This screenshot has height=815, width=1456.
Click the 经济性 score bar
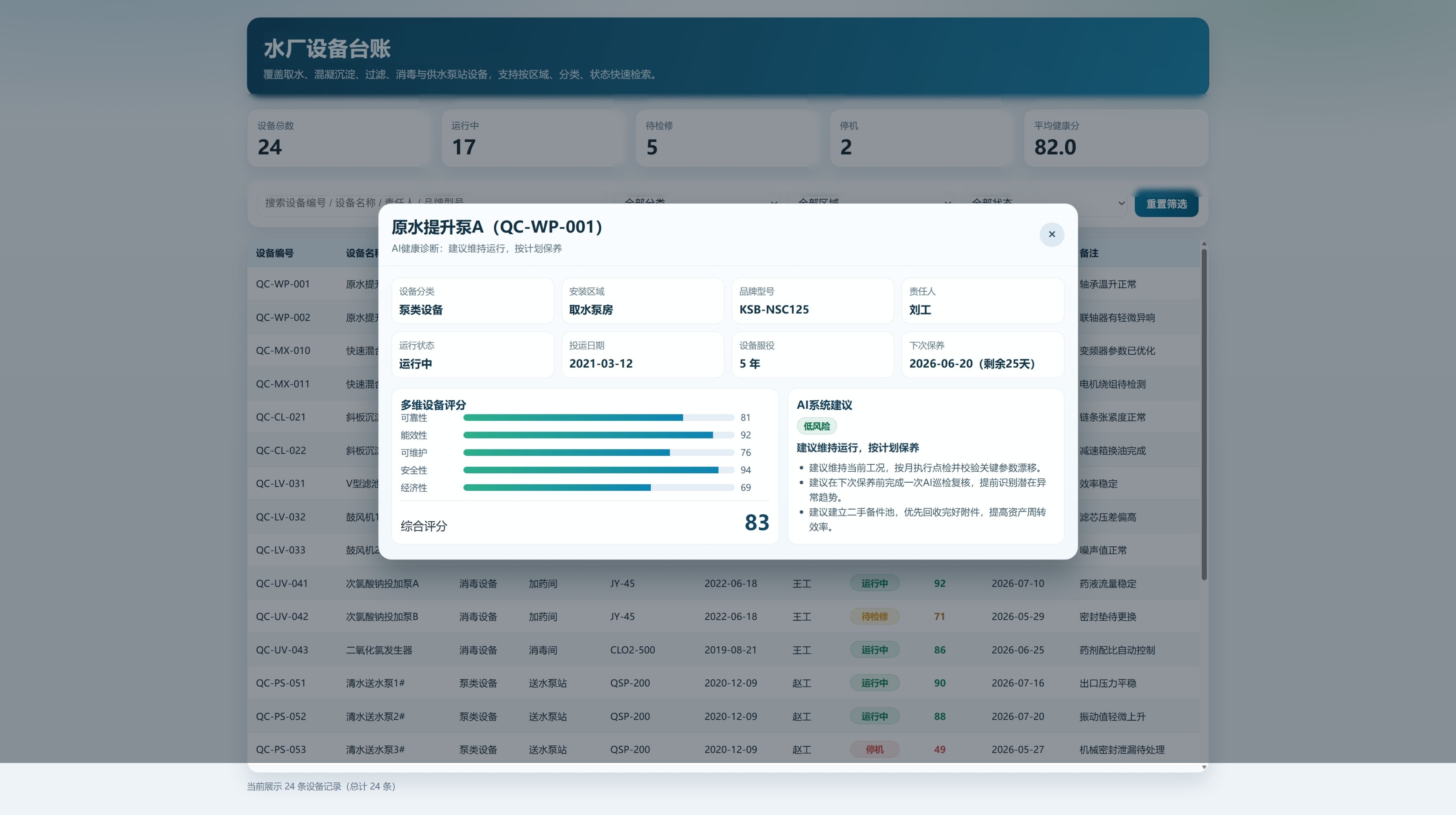599,488
